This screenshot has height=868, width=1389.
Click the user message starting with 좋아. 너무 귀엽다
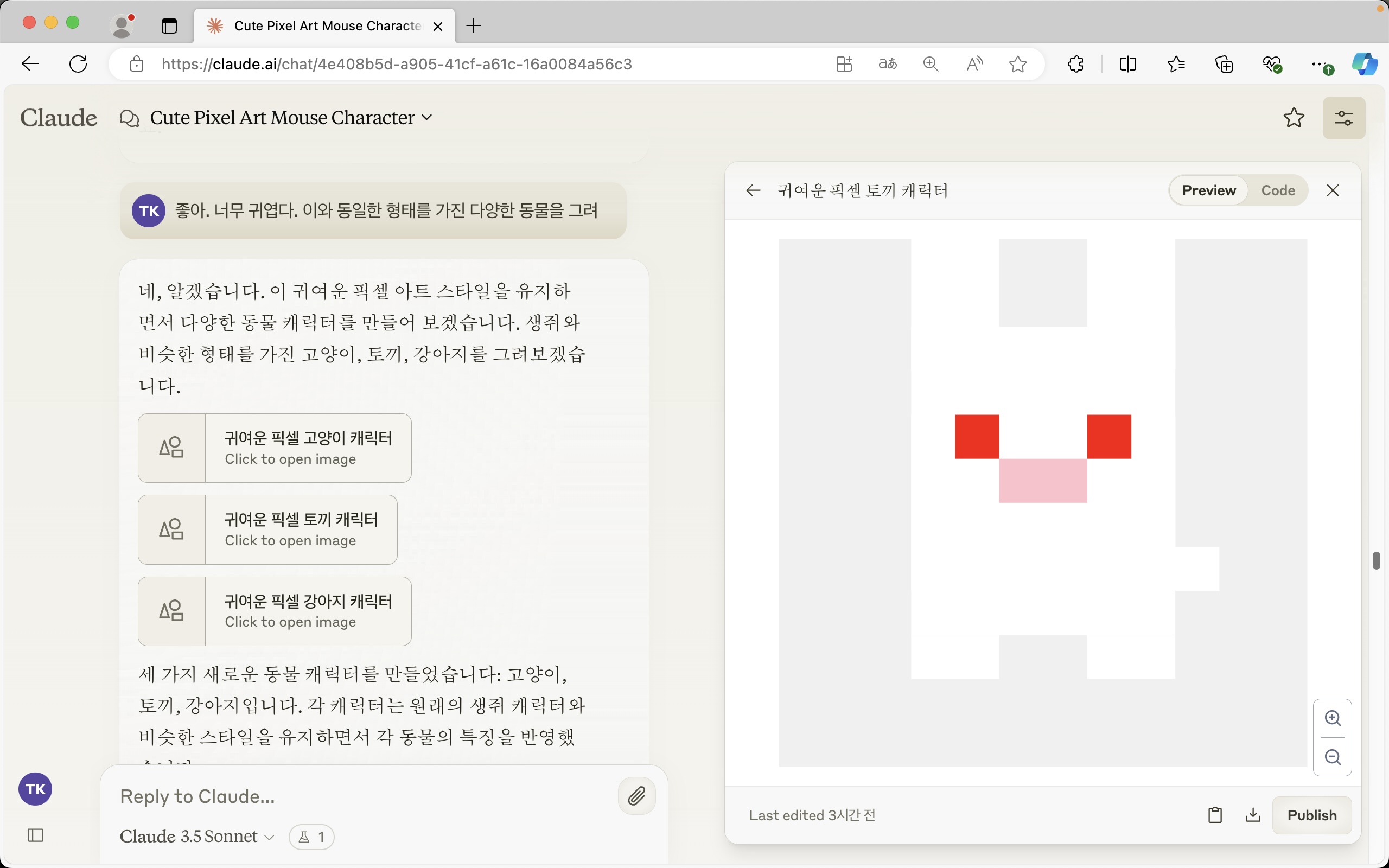pyautogui.click(x=373, y=210)
